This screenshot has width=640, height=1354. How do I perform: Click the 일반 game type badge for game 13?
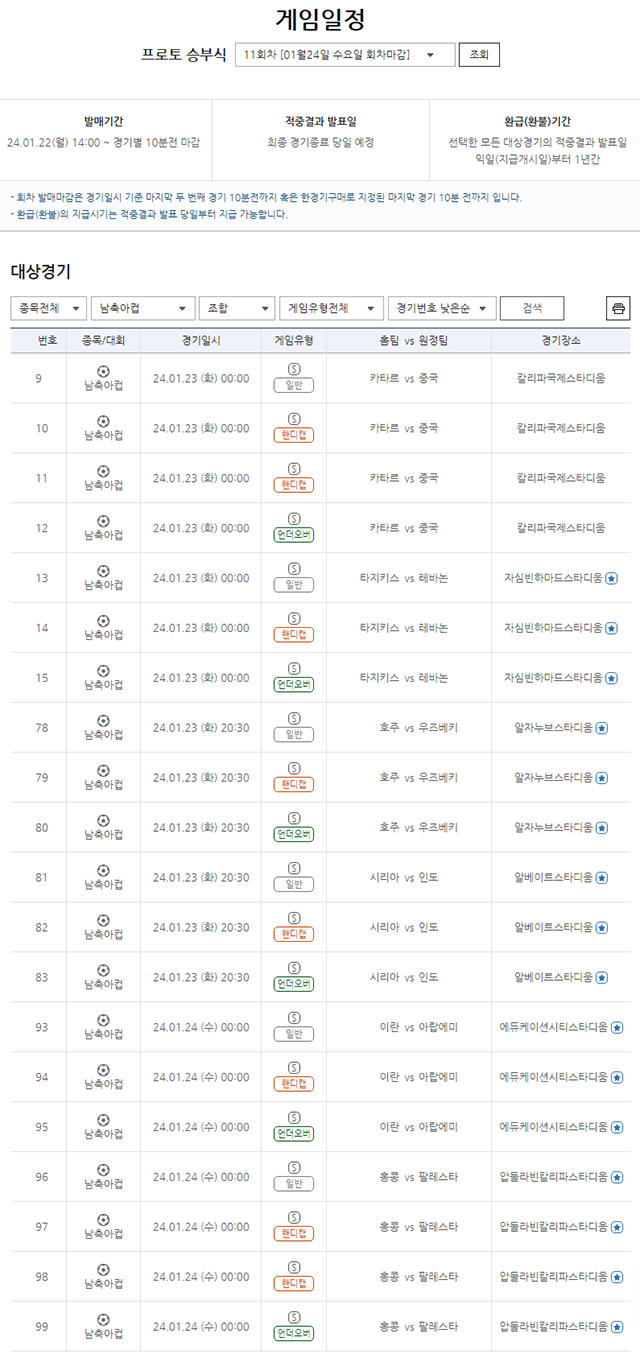295,582
